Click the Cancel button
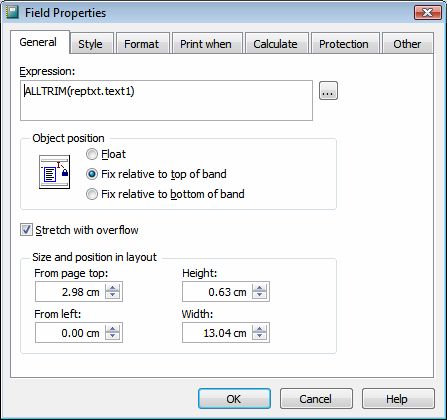 [x=316, y=399]
